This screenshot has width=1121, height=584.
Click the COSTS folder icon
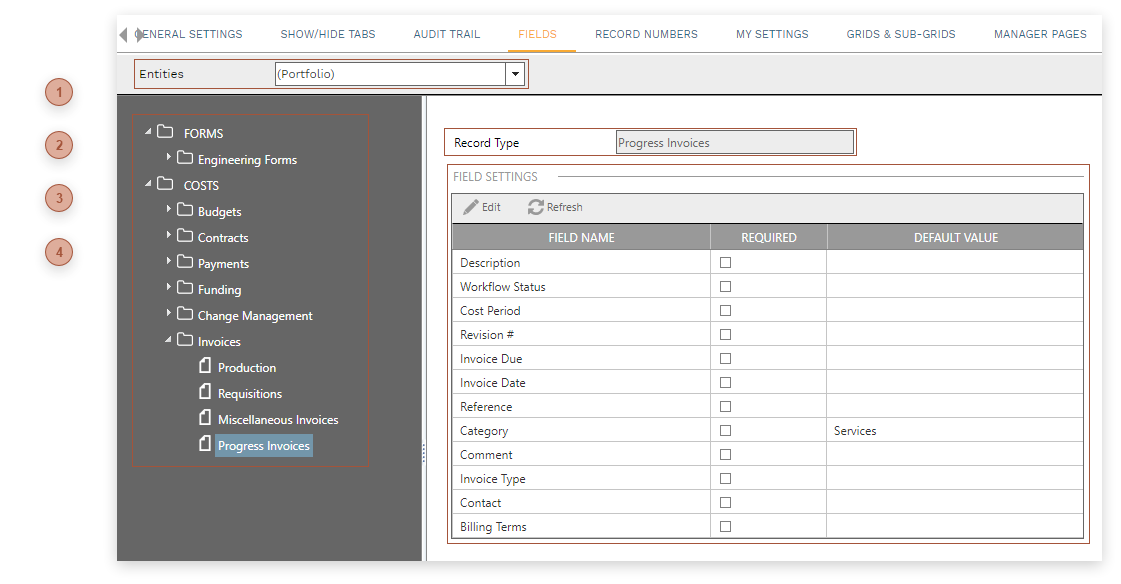click(x=165, y=185)
